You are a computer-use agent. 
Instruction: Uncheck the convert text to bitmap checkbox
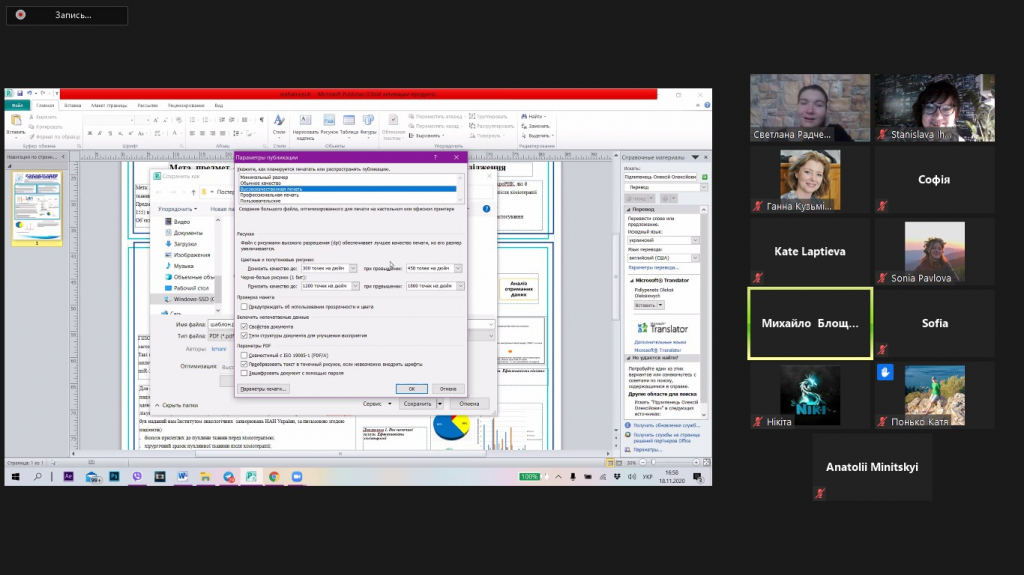pyautogui.click(x=244, y=364)
